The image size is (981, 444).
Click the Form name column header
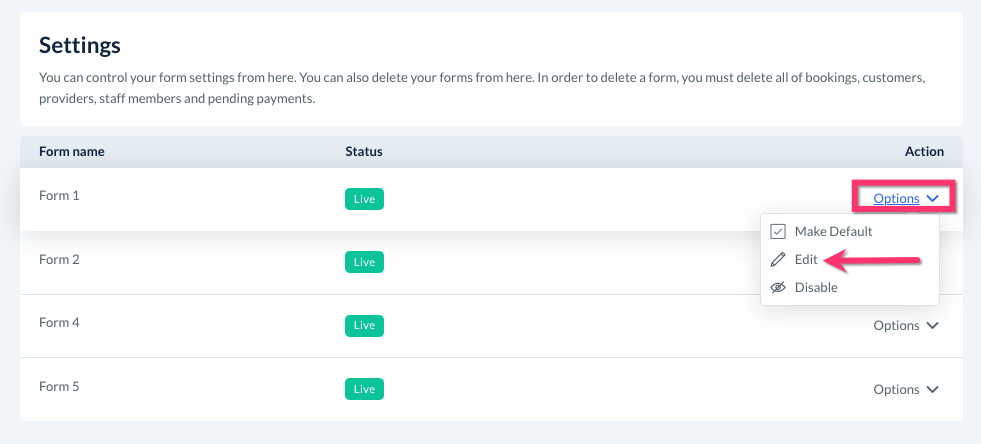(72, 152)
